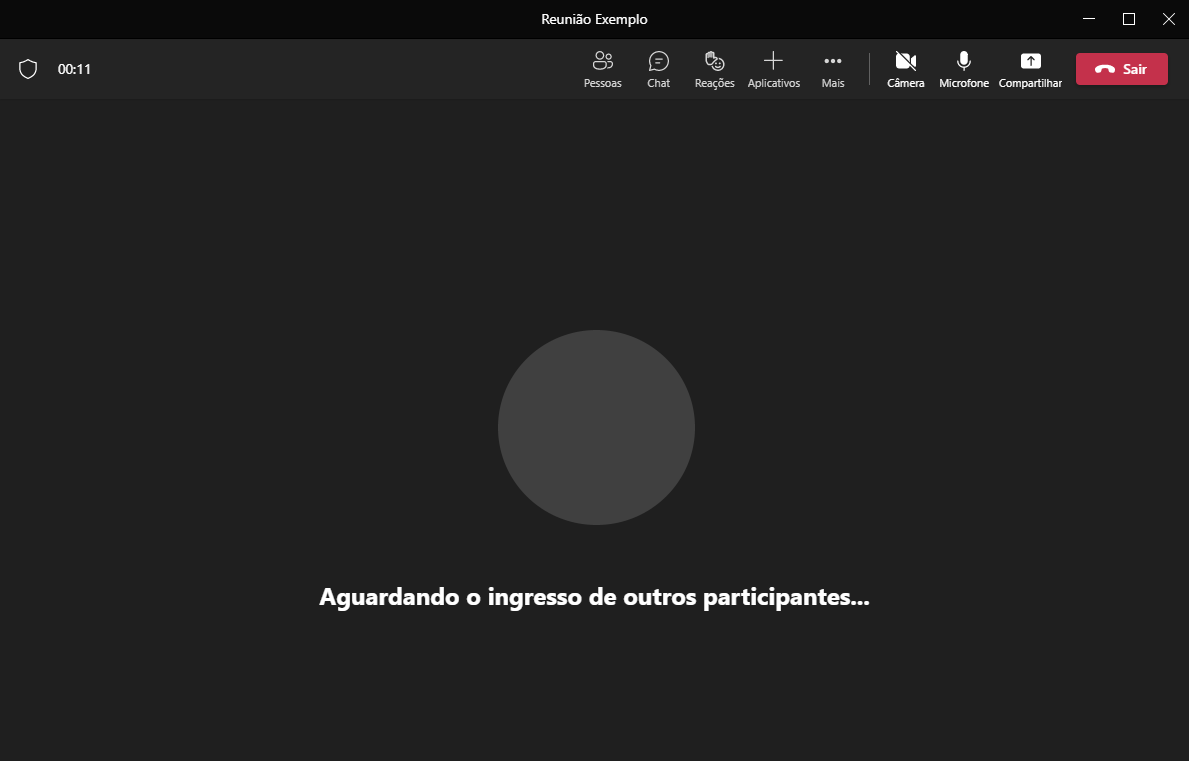
Task: Expand the Mais options menu
Action: tap(833, 69)
